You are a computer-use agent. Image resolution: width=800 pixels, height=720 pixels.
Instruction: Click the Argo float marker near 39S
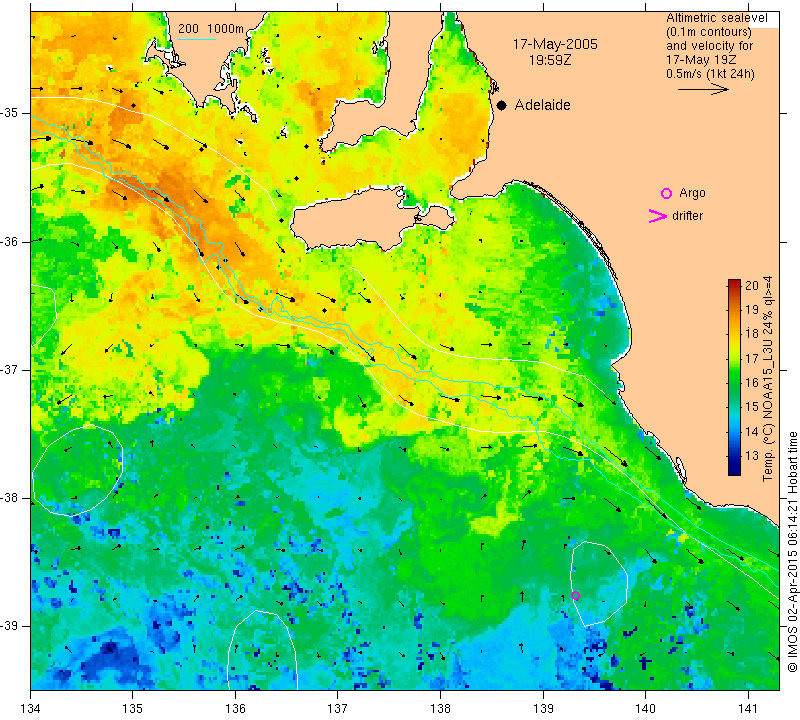click(x=576, y=595)
